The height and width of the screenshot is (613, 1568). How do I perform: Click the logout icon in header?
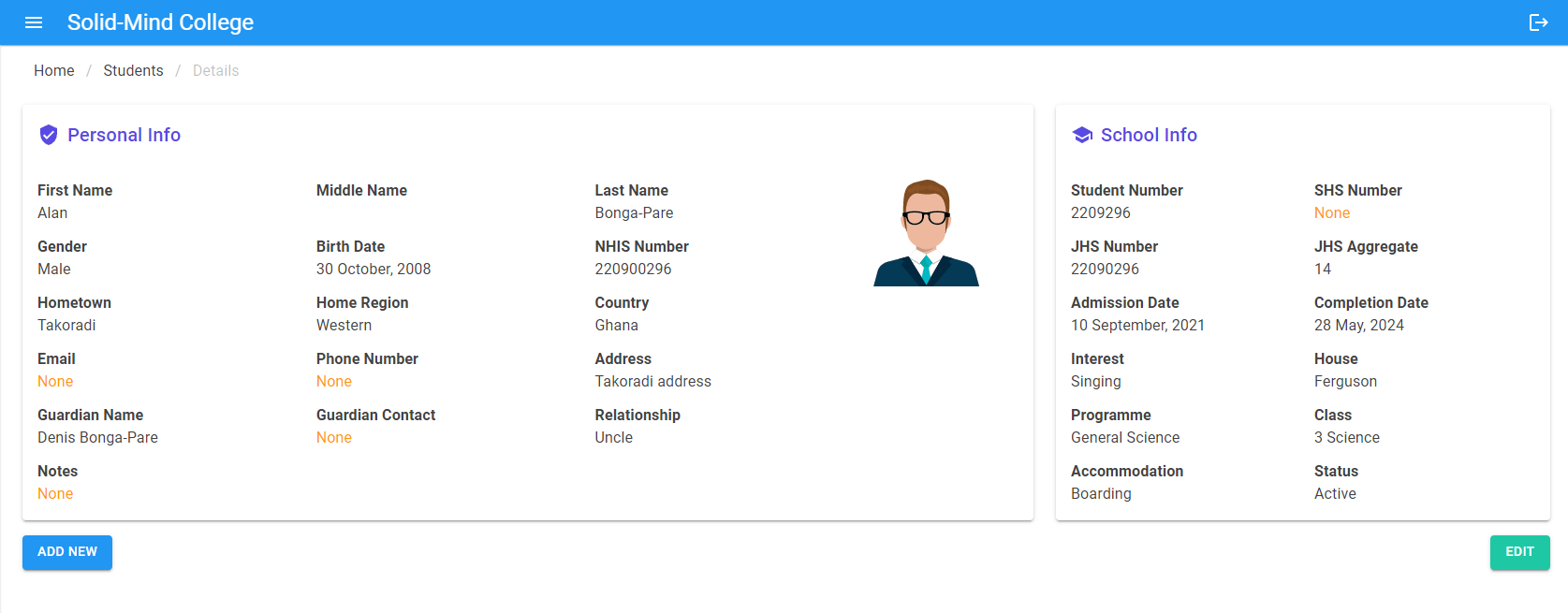click(1538, 22)
